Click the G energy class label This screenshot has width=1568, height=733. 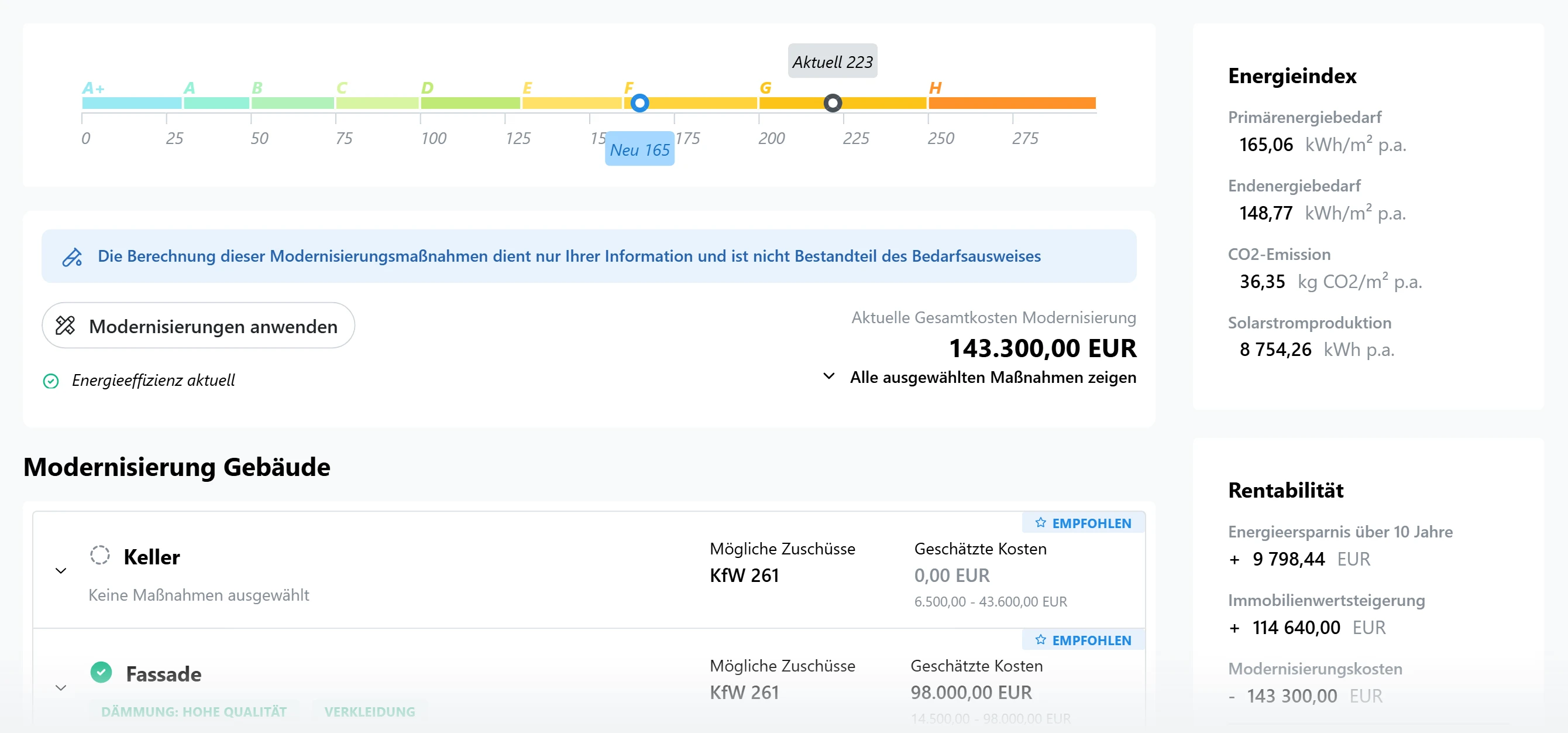click(765, 88)
